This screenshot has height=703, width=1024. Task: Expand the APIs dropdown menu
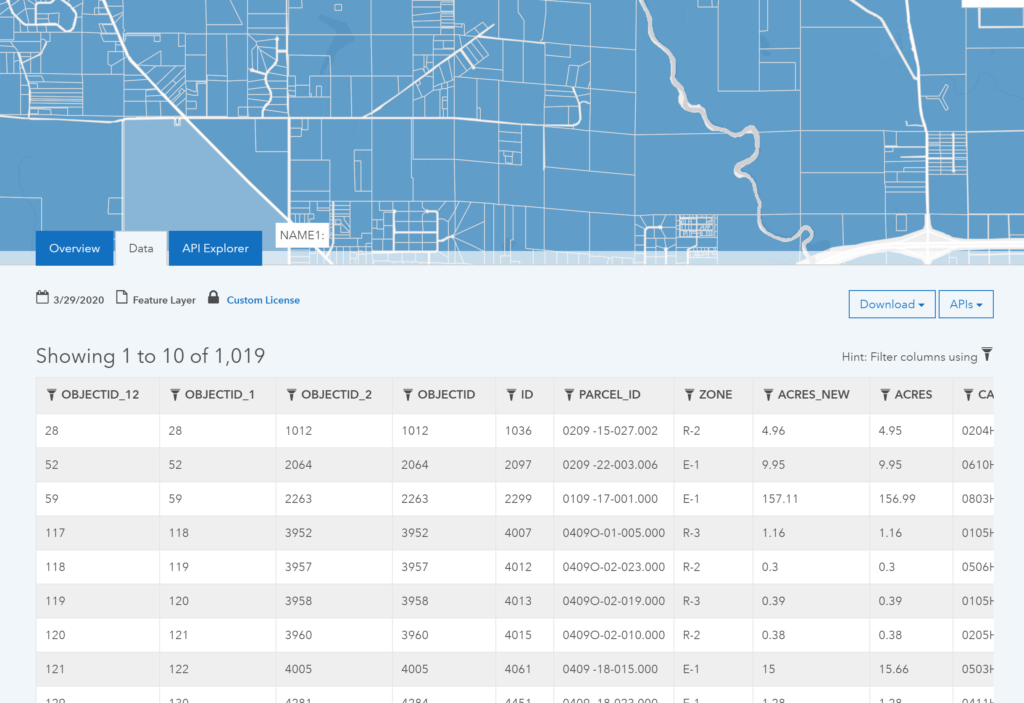965,304
